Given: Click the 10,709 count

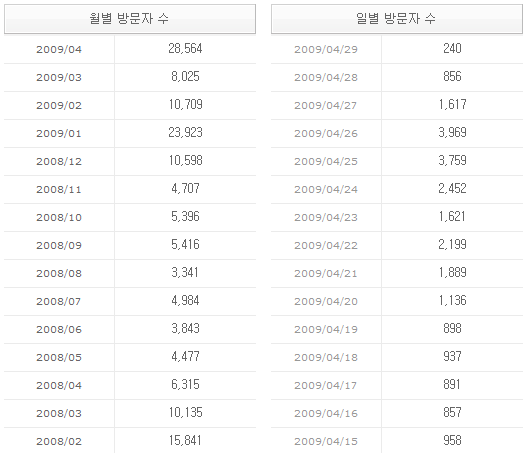Looking at the screenshot, I should click(x=186, y=105).
